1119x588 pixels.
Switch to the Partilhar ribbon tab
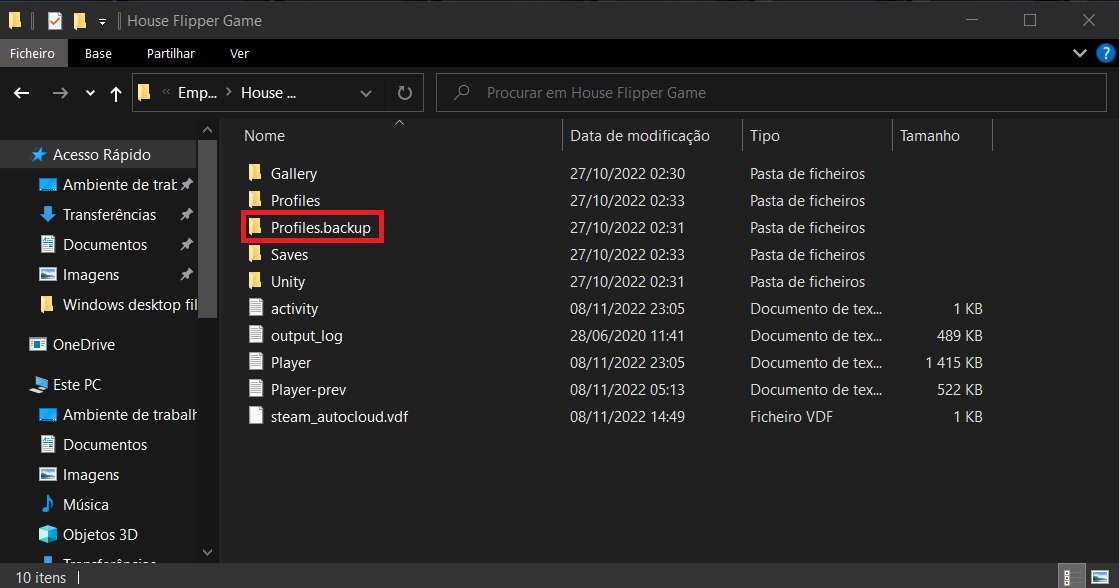(x=170, y=53)
